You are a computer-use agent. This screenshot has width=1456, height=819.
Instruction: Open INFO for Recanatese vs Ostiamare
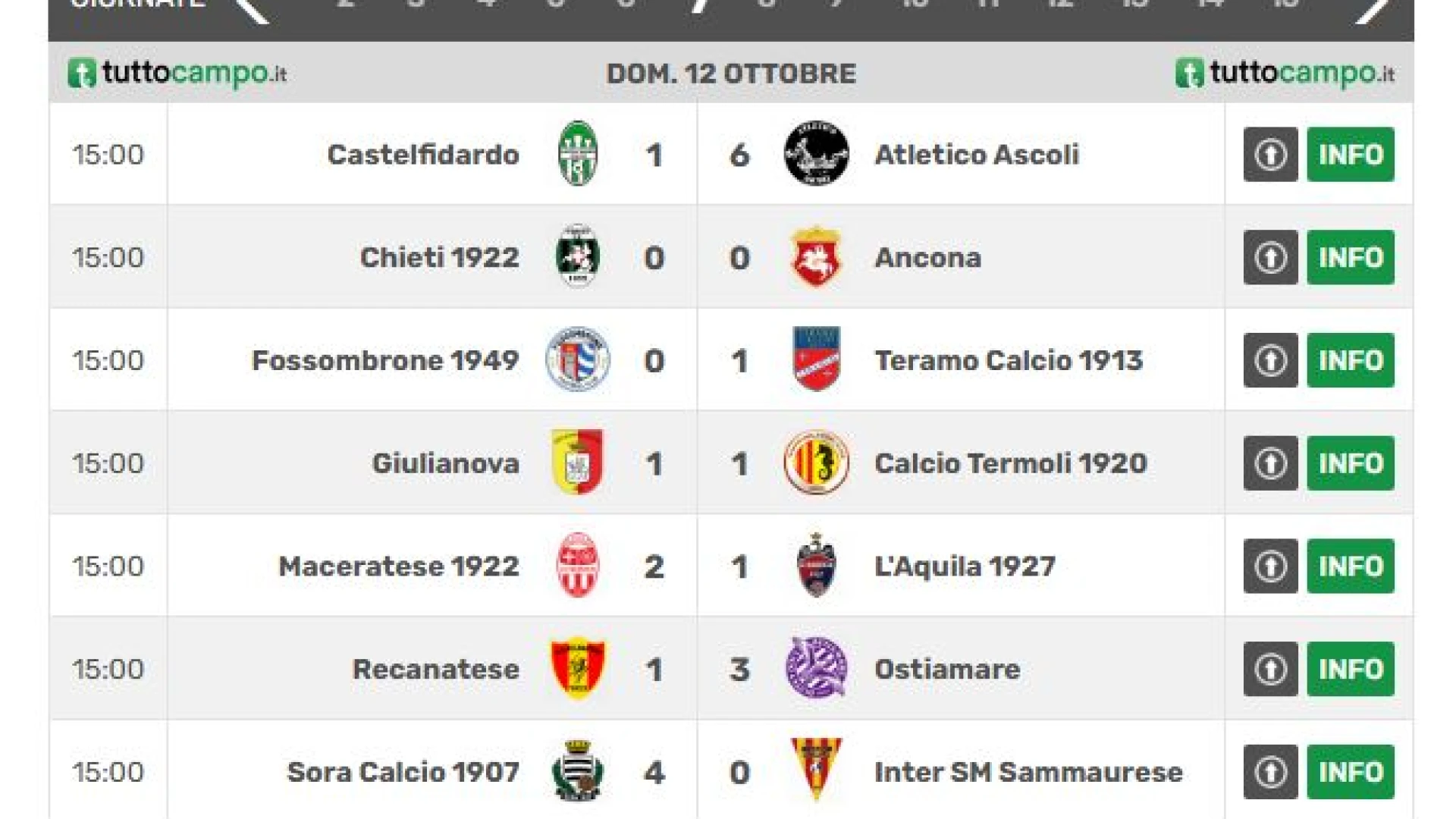coord(1350,669)
